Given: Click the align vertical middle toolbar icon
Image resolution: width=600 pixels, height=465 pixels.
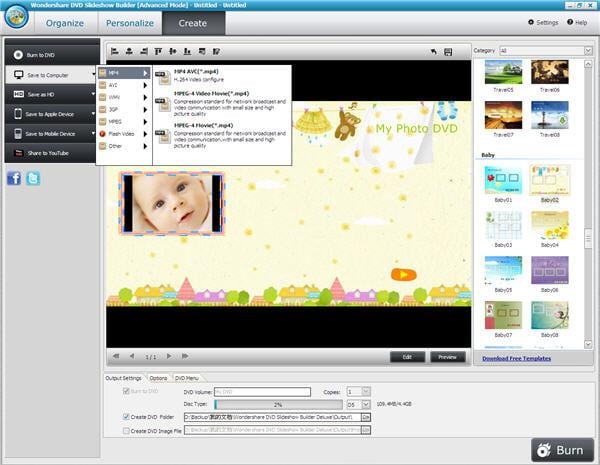Looking at the screenshot, I should 173,51.
